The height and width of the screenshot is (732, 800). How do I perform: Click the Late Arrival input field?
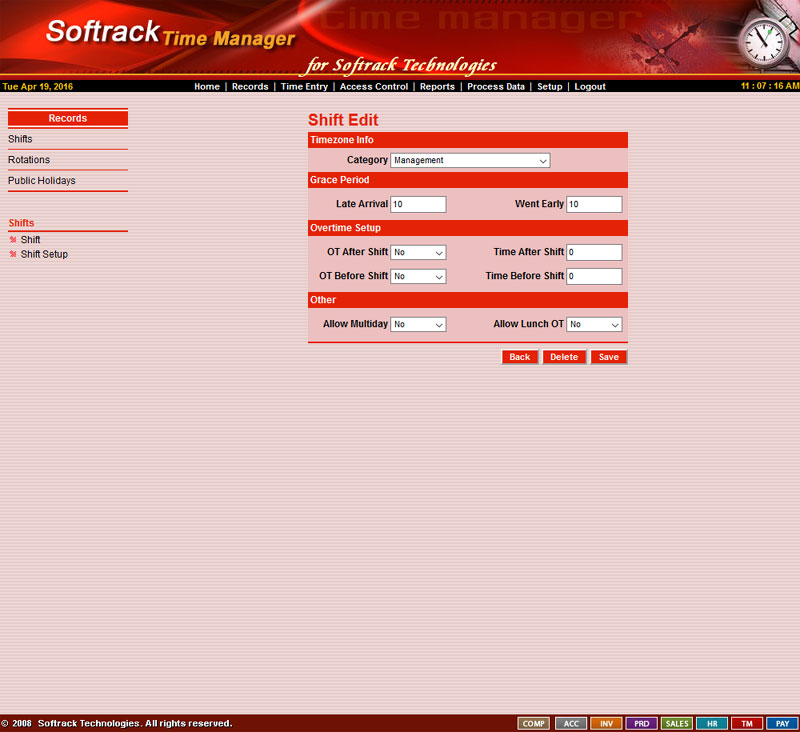point(418,204)
